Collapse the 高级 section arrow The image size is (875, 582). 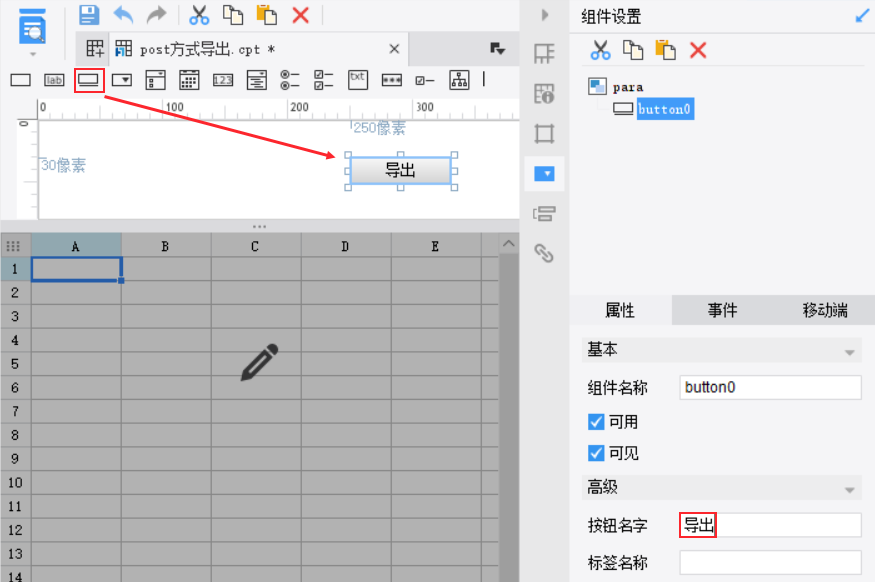point(849,490)
